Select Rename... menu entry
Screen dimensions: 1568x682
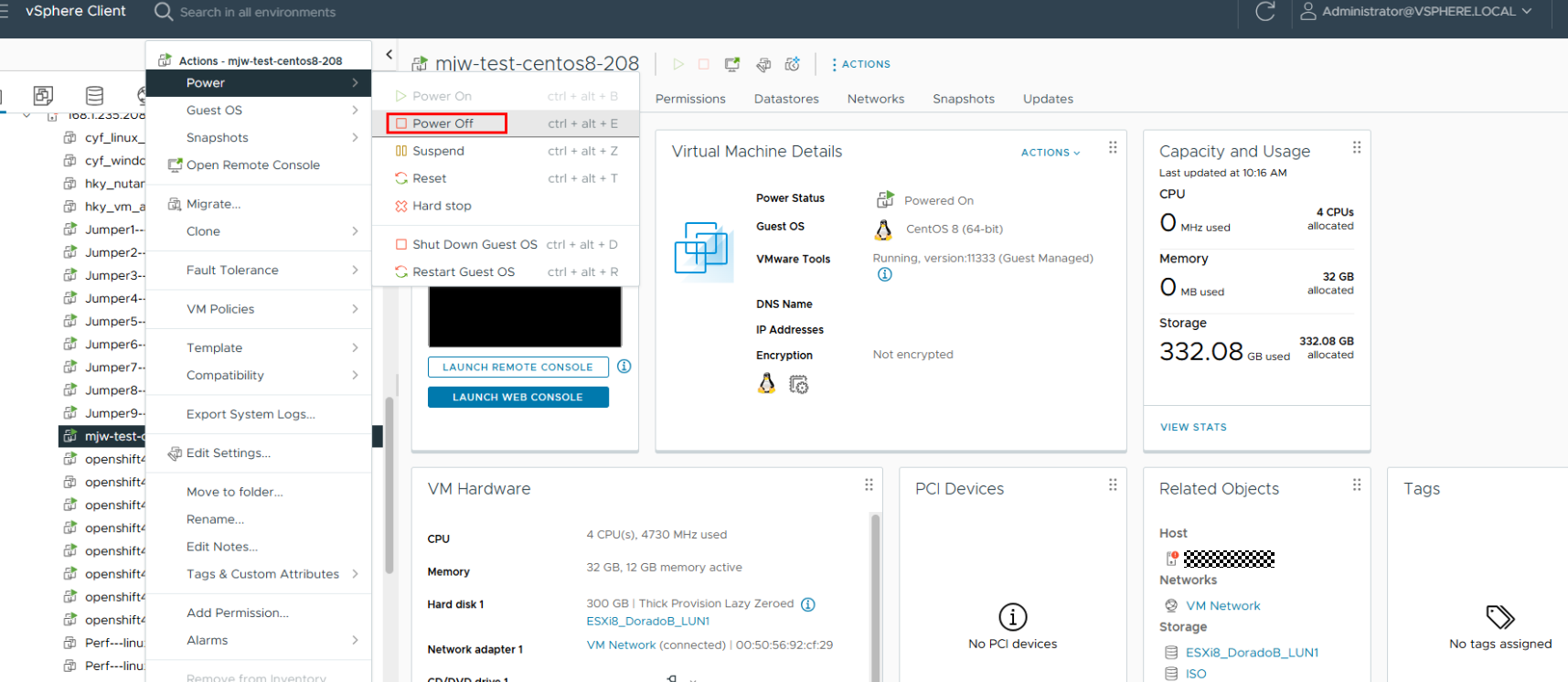pos(259,519)
